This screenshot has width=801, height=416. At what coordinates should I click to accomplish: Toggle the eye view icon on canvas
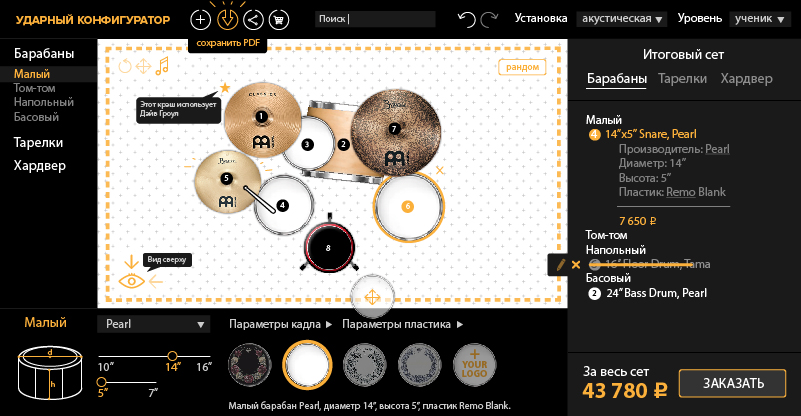(131, 281)
